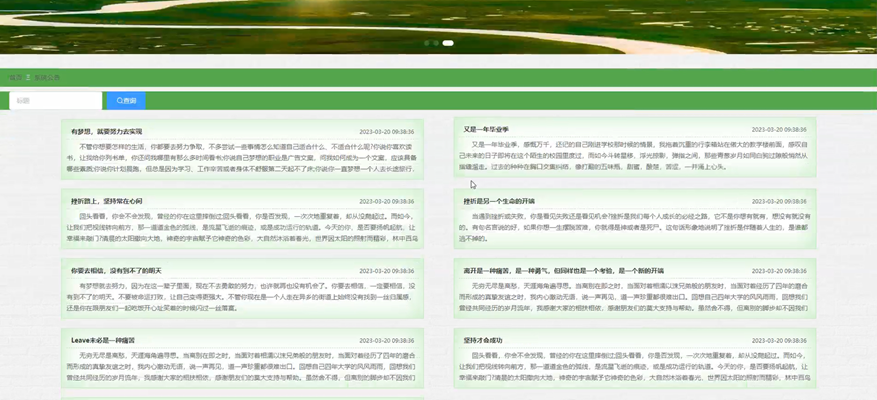
Task: Click the body text of 又是一年毕业季 card
Action: (634, 156)
